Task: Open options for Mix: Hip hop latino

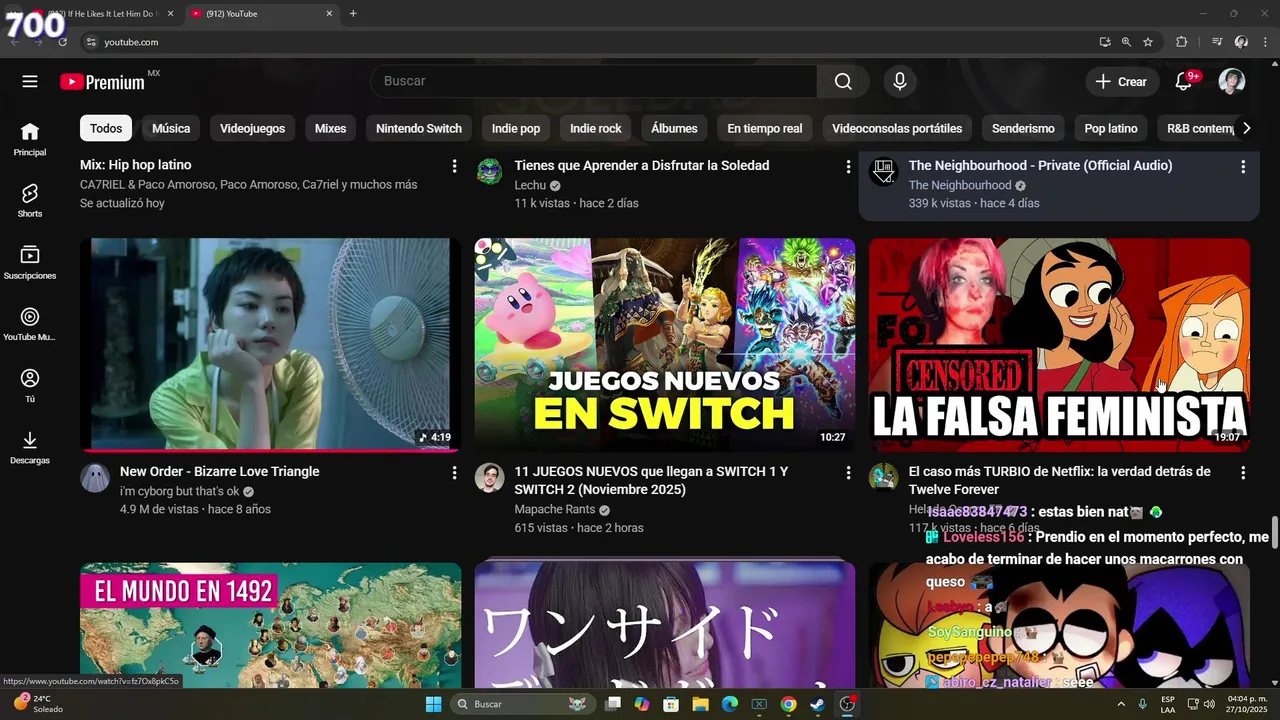Action: pos(454,166)
